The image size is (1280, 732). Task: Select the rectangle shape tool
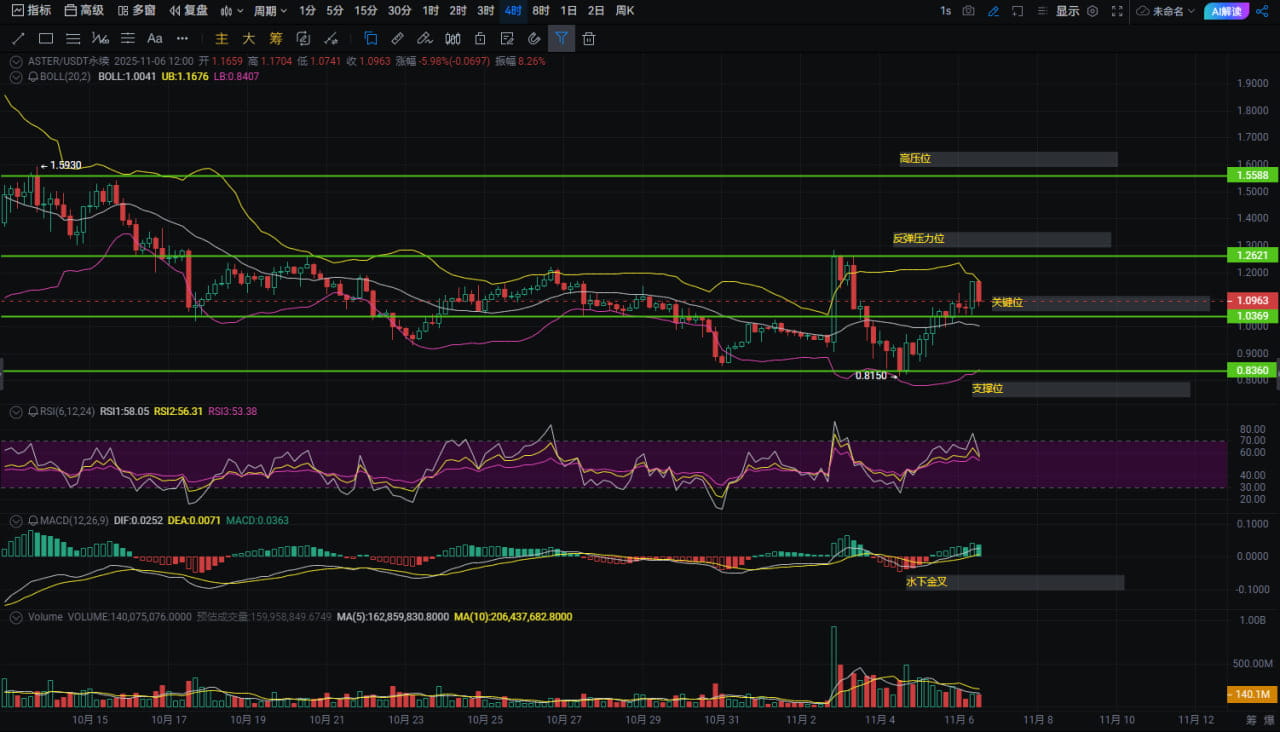[x=46, y=39]
